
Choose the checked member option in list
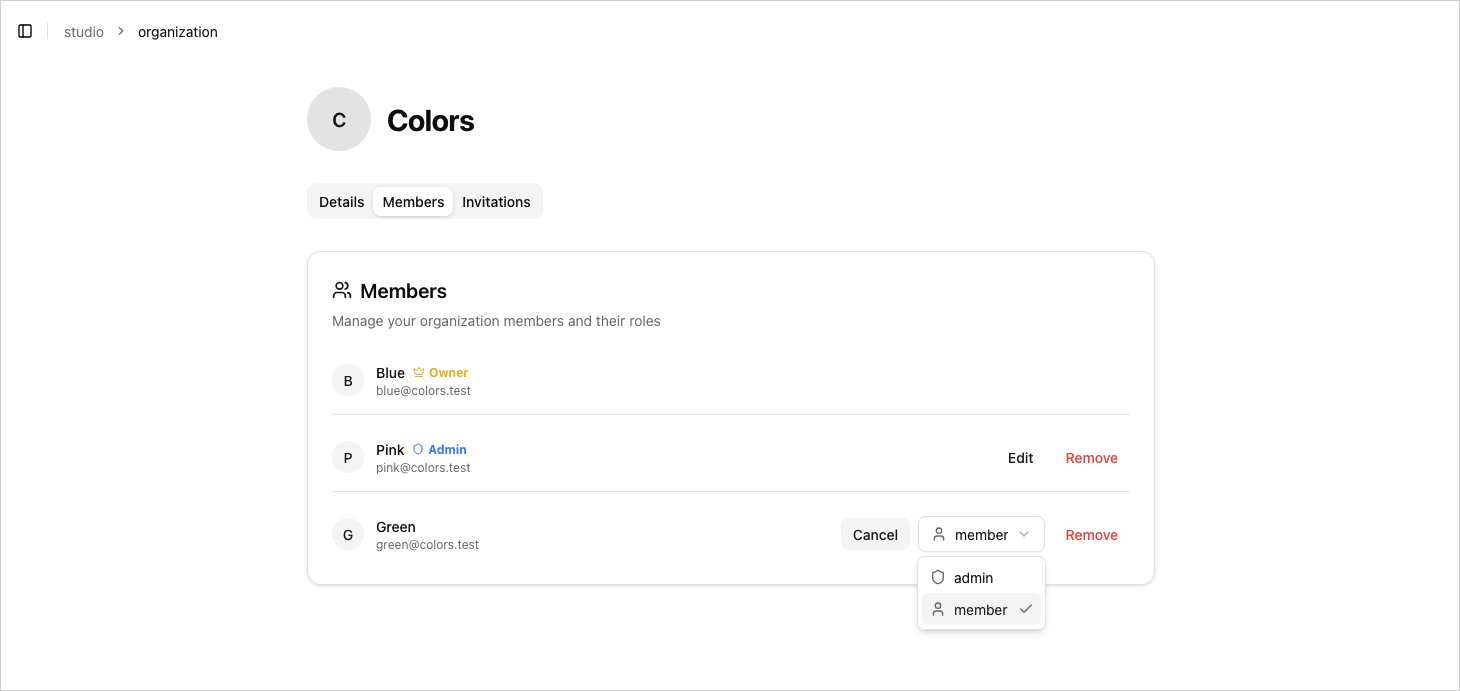pos(980,610)
